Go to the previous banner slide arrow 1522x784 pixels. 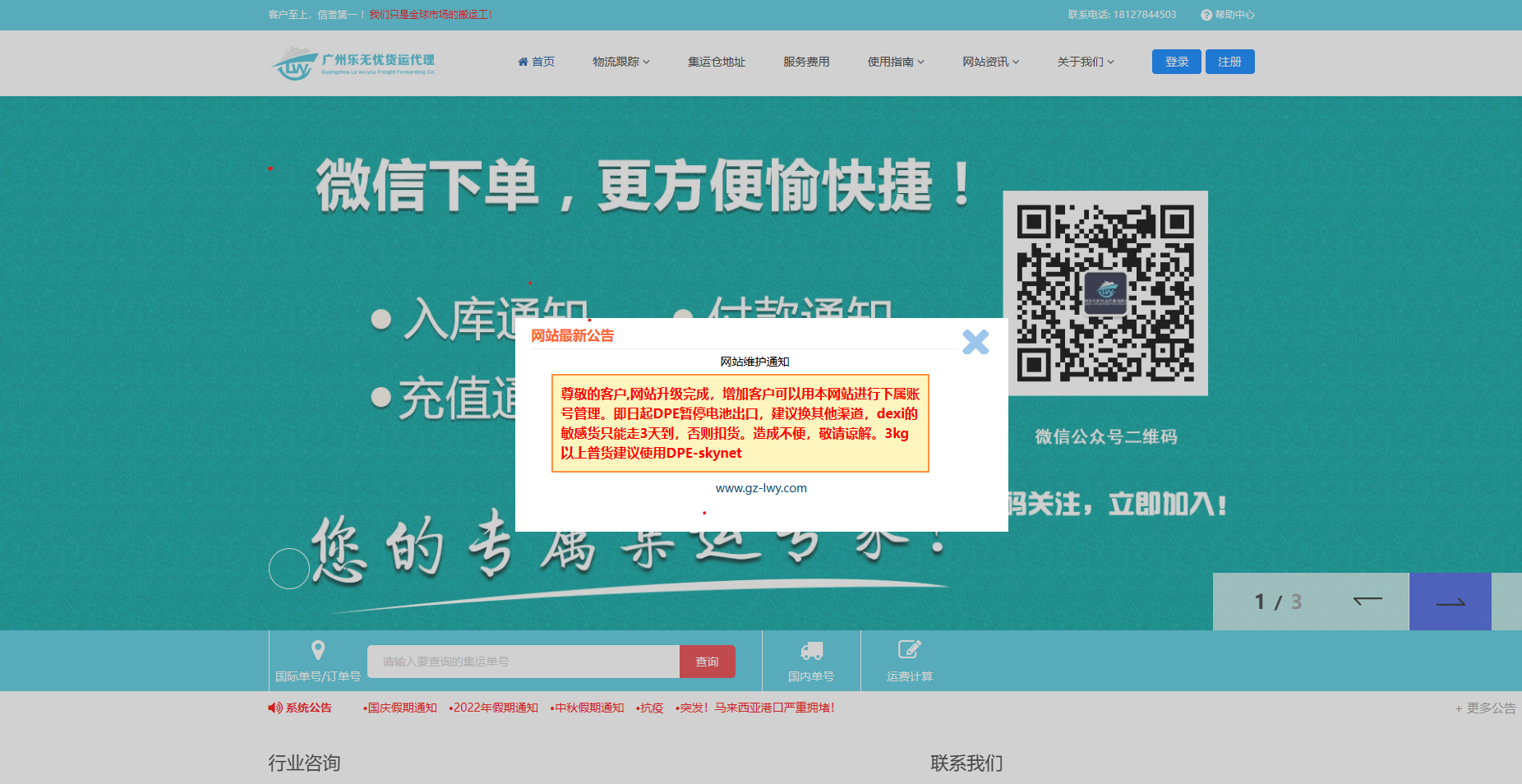(1367, 602)
